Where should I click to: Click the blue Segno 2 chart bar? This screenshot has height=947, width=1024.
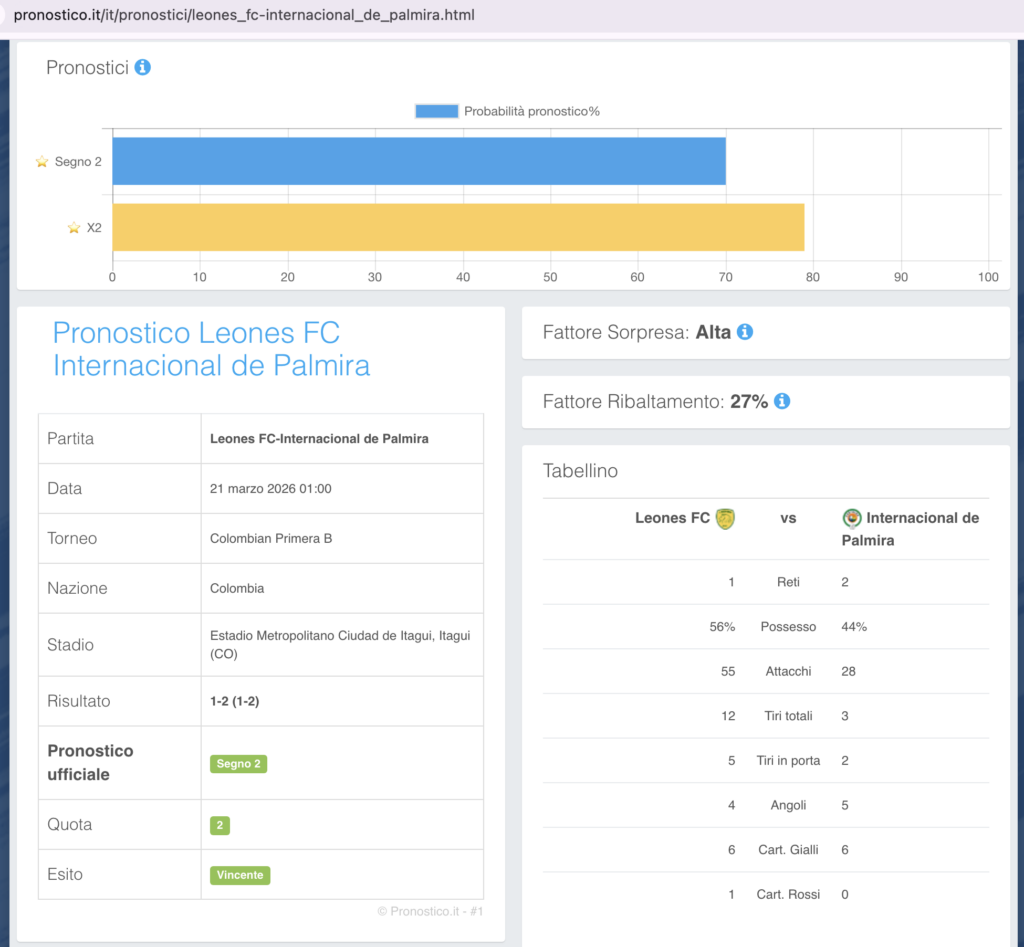point(418,162)
